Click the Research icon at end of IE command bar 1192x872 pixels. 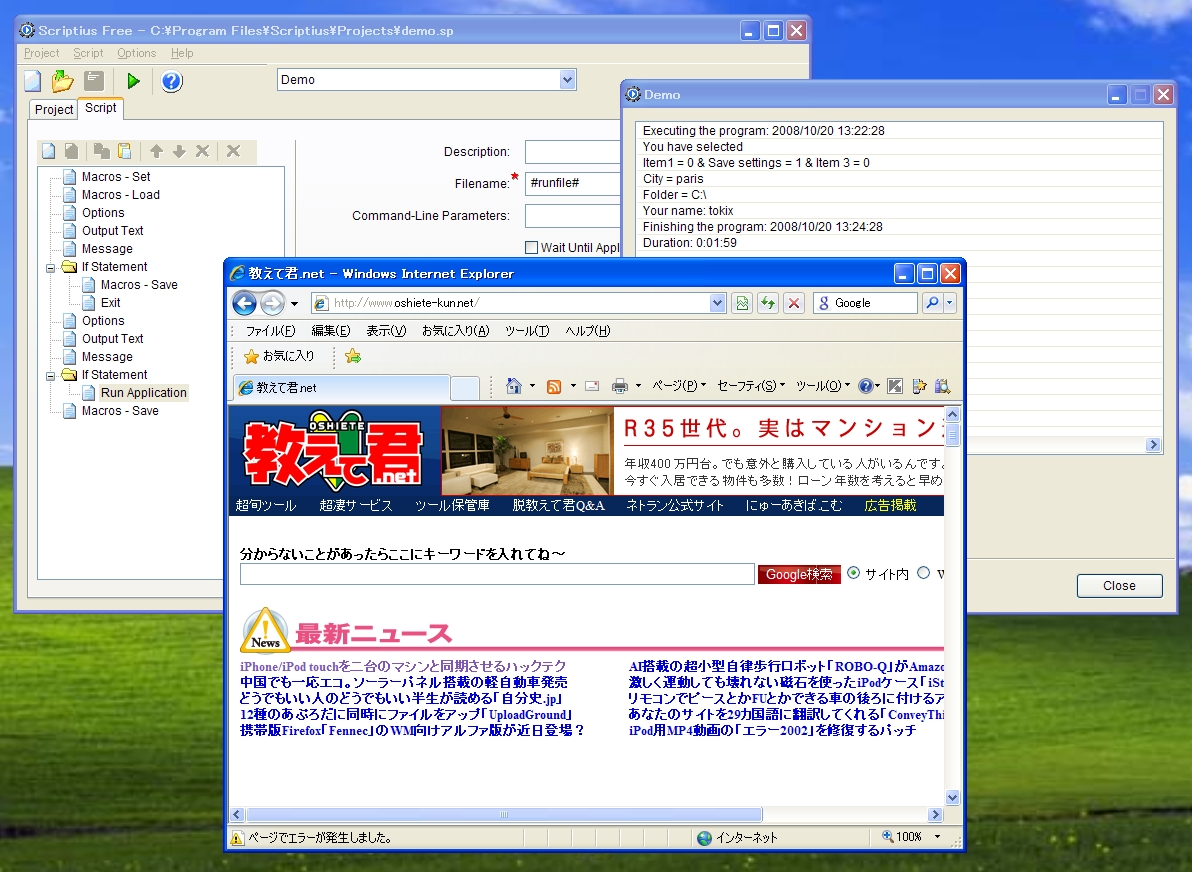point(943,386)
